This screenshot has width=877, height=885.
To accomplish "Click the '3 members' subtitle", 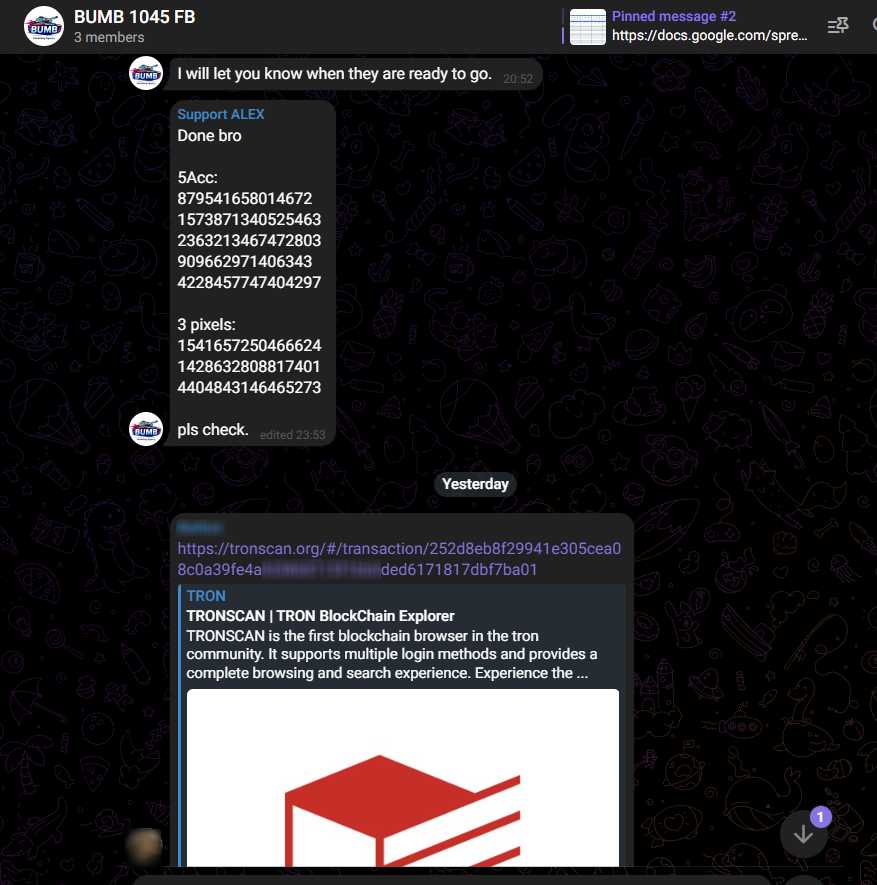I will tap(109, 37).
